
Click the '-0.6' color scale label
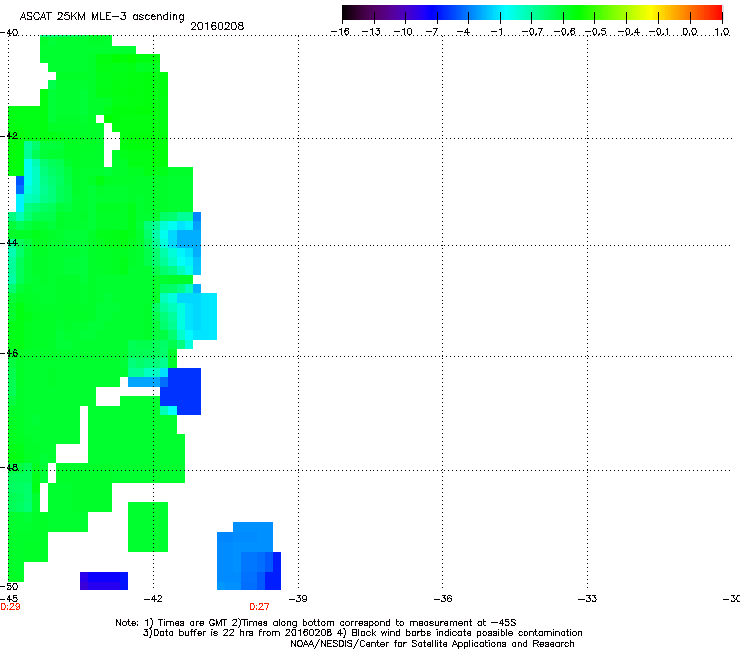pyautogui.click(x=564, y=32)
